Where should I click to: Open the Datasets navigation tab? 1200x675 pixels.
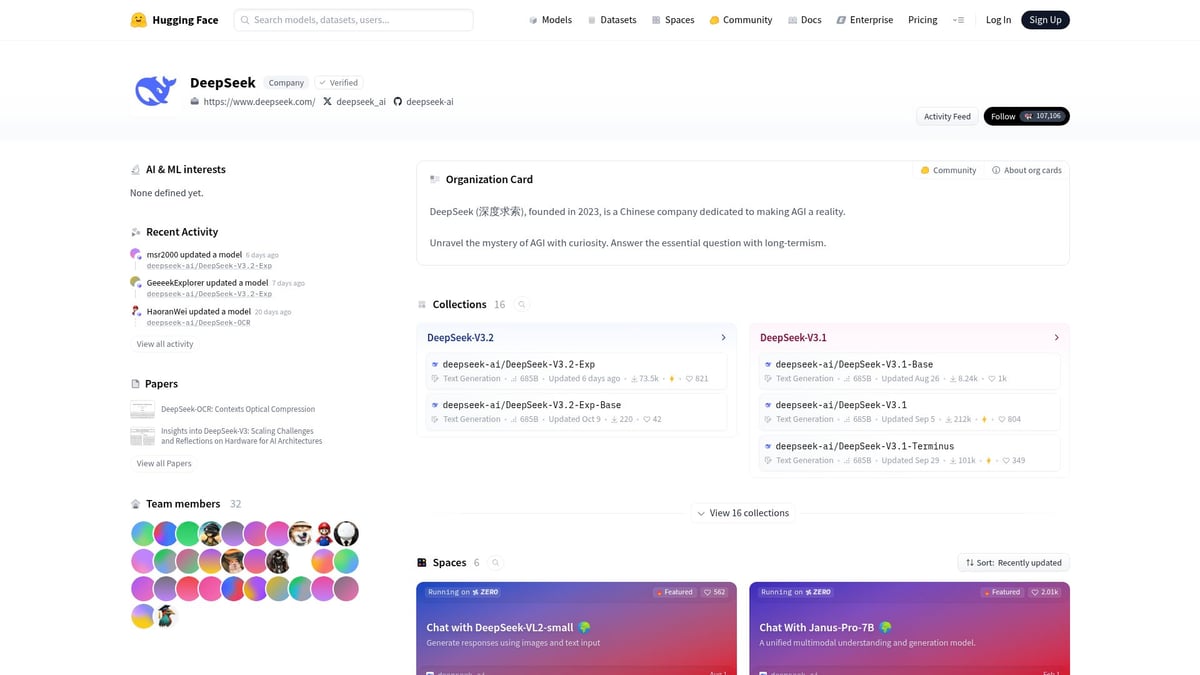point(612,20)
